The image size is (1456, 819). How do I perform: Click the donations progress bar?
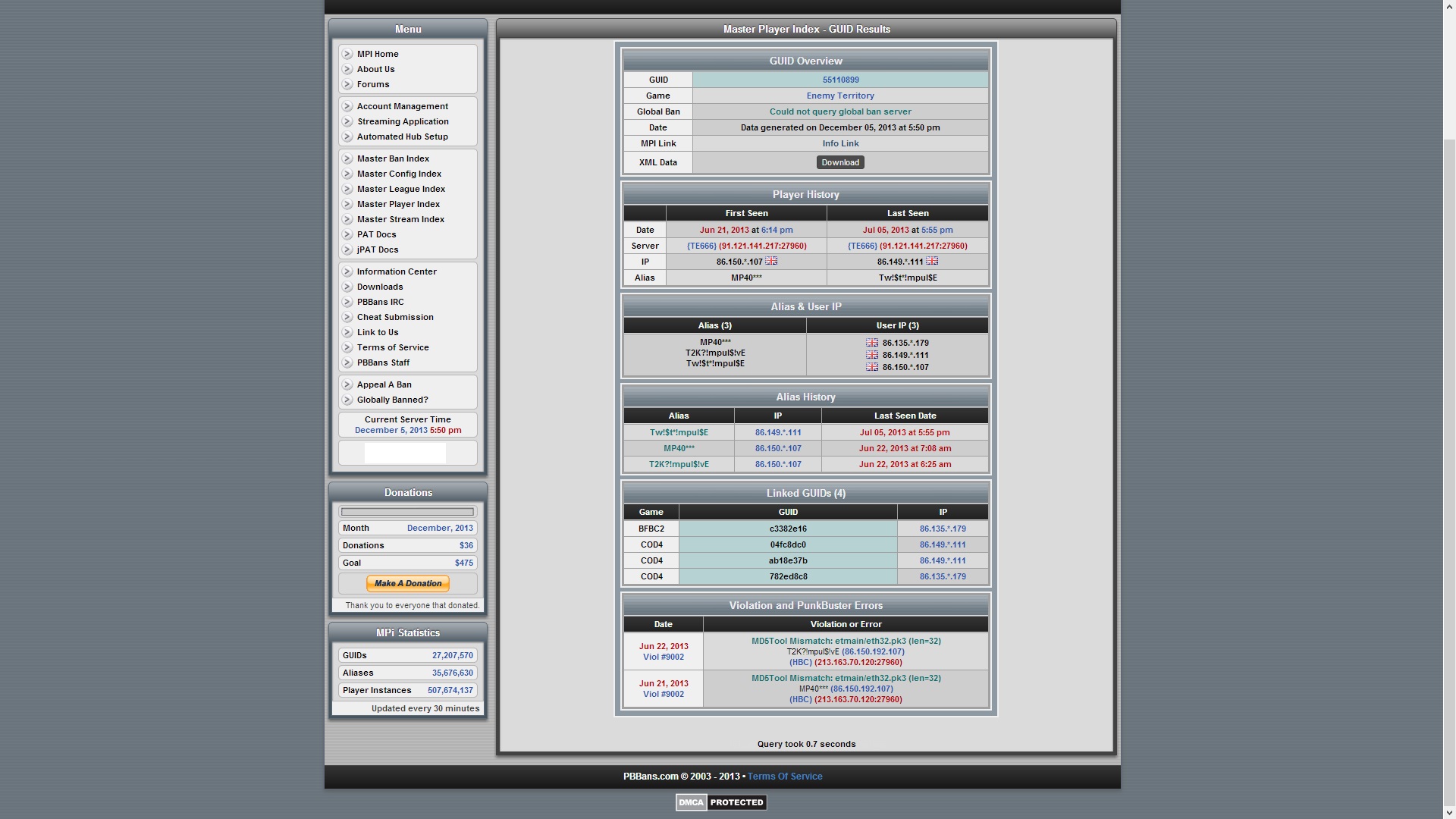(x=408, y=512)
